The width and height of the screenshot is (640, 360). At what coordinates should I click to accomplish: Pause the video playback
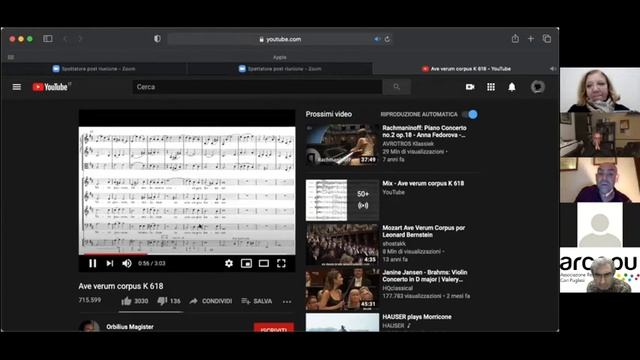coord(93,264)
